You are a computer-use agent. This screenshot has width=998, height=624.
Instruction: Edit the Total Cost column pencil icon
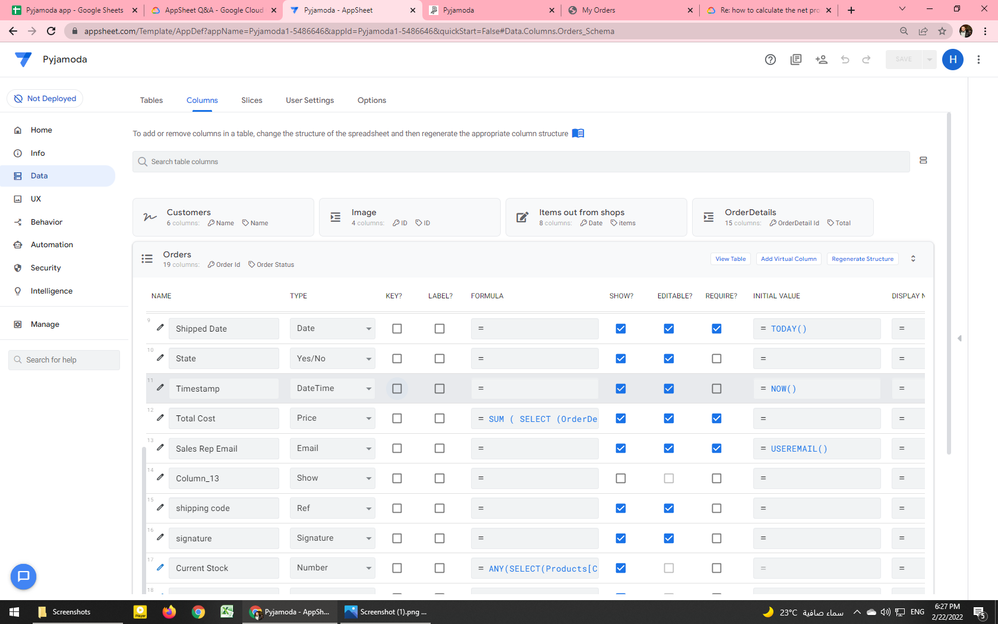click(160, 417)
